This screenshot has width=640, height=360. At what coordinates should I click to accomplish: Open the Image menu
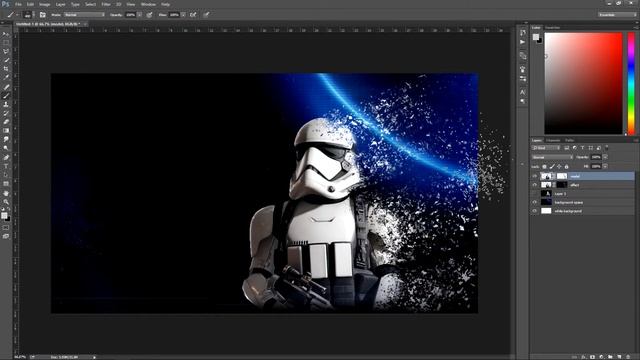pos(44,4)
